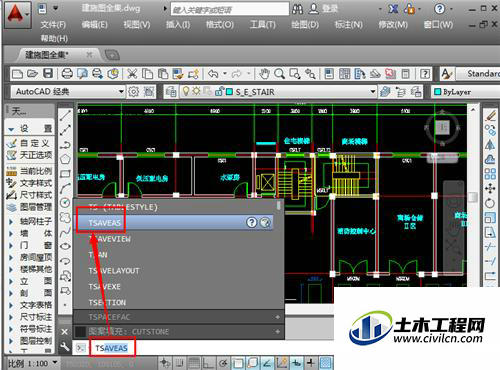
Task: Open the 比例 1:100 scale dropdown
Action: pos(32,363)
